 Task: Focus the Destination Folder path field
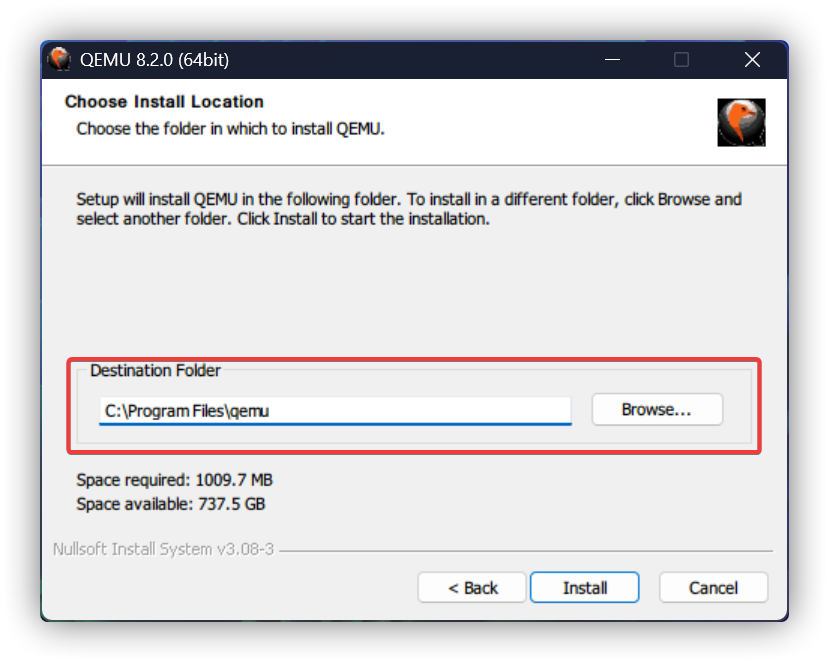(x=335, y=411)
